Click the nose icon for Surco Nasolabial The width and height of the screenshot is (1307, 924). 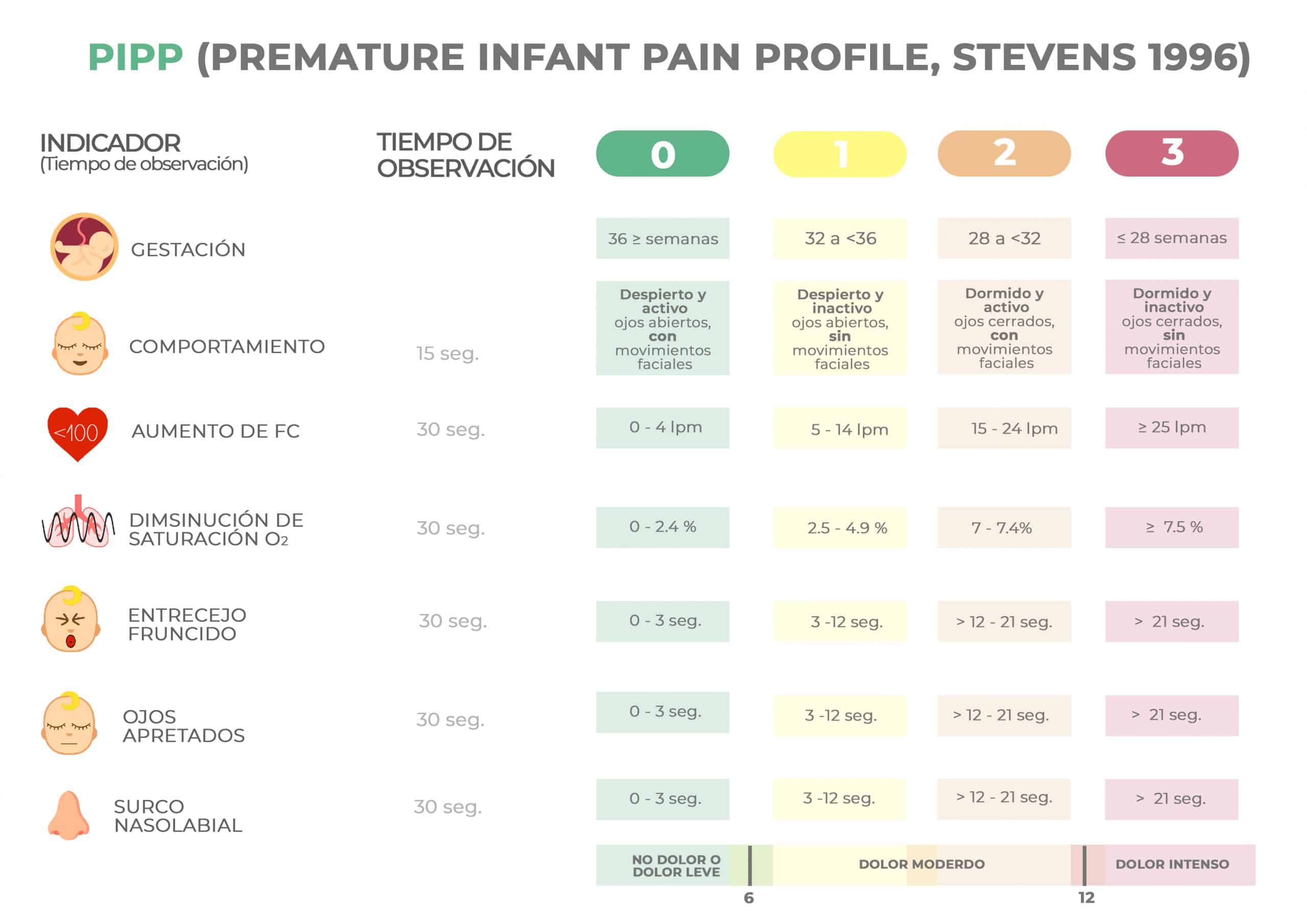[x=68, y=815]
